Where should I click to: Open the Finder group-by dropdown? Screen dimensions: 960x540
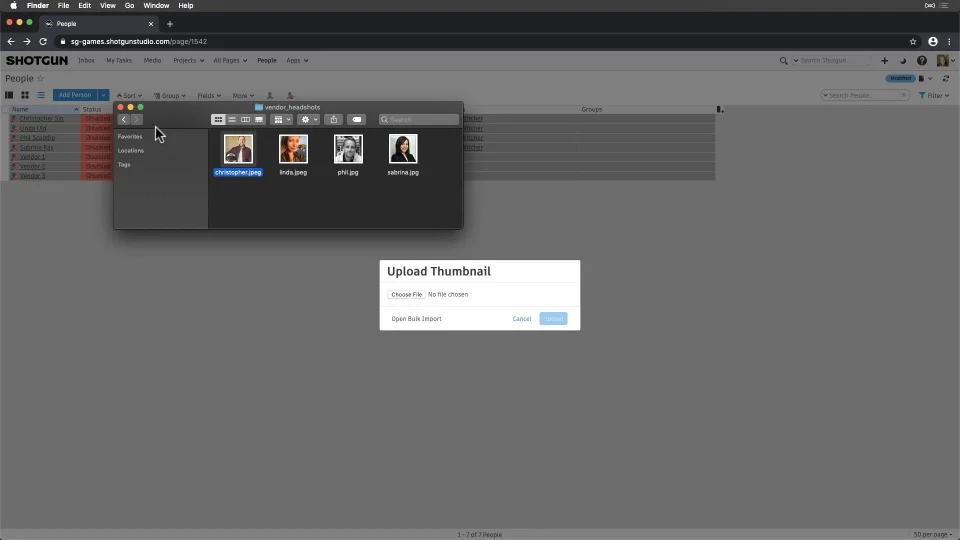[282, 119]
